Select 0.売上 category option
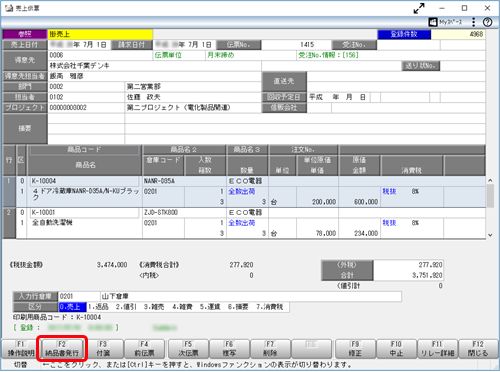 tap(72, 307)
